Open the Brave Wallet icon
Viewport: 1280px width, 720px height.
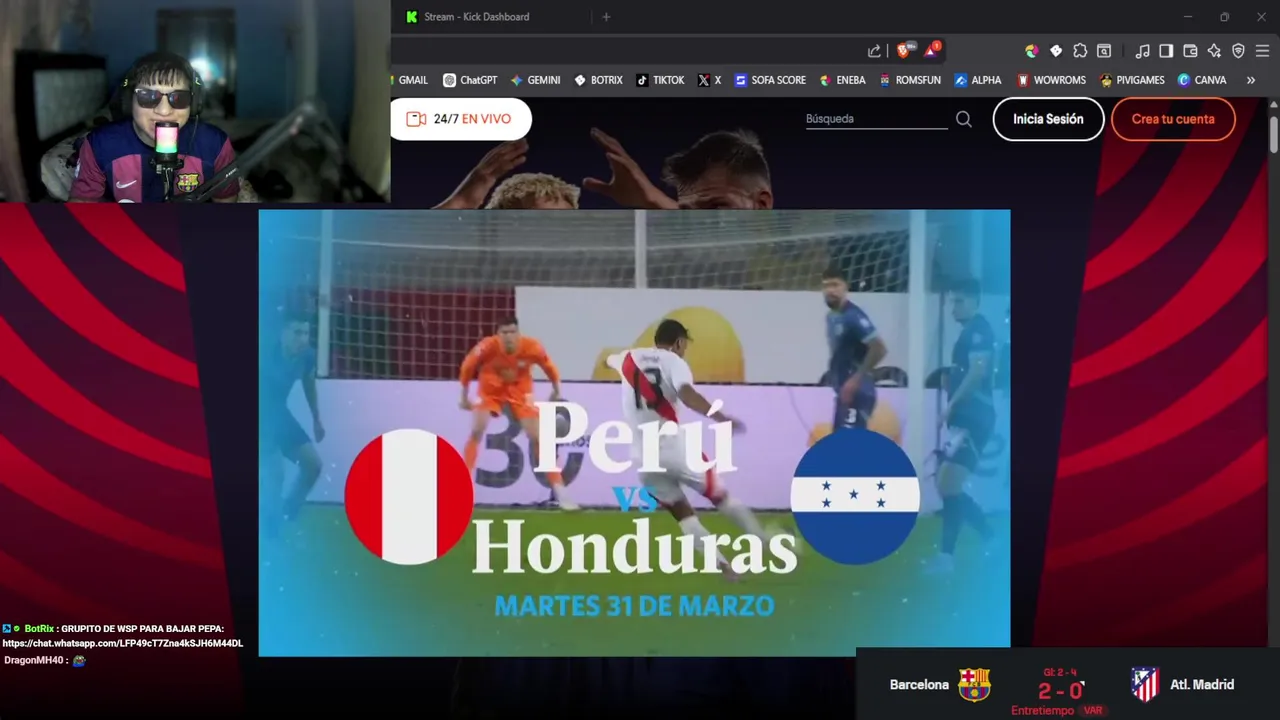tap(1190, 51)
